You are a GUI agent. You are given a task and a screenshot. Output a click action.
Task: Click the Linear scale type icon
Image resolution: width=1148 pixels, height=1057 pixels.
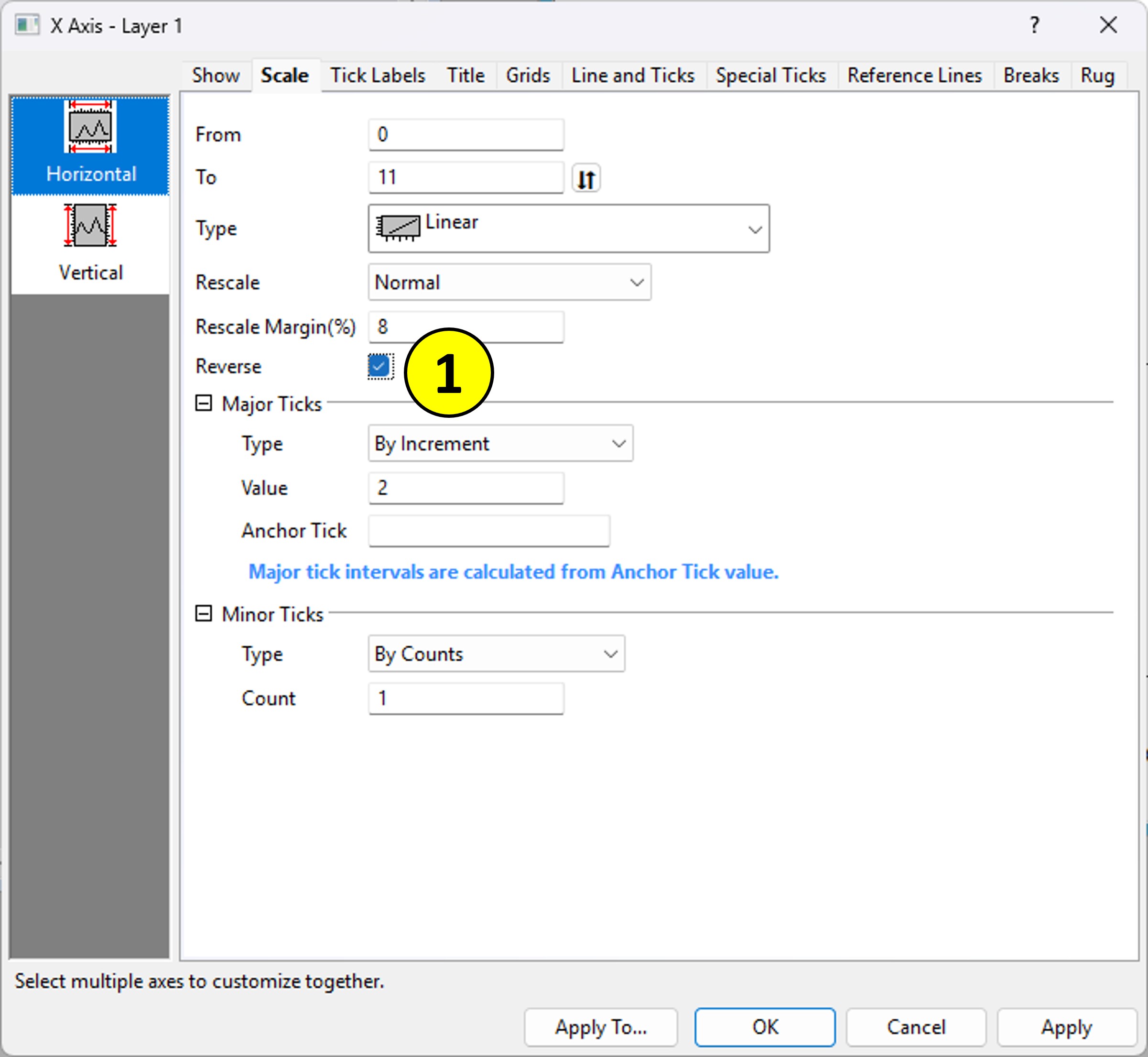pos(398,228)
